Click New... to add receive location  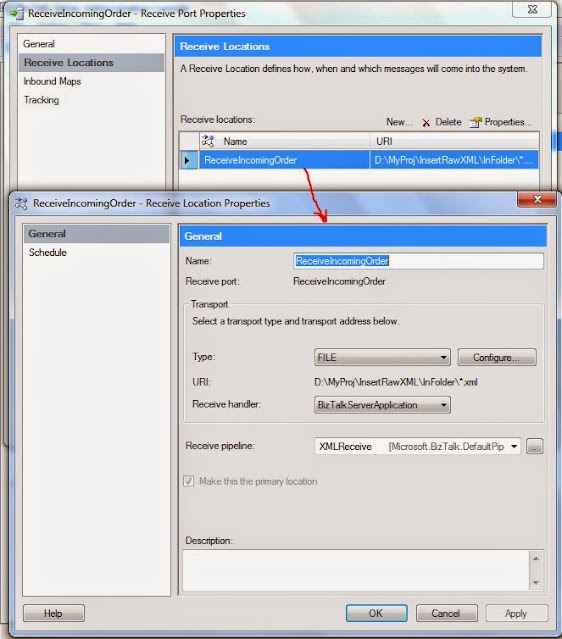tap(399, 122)
